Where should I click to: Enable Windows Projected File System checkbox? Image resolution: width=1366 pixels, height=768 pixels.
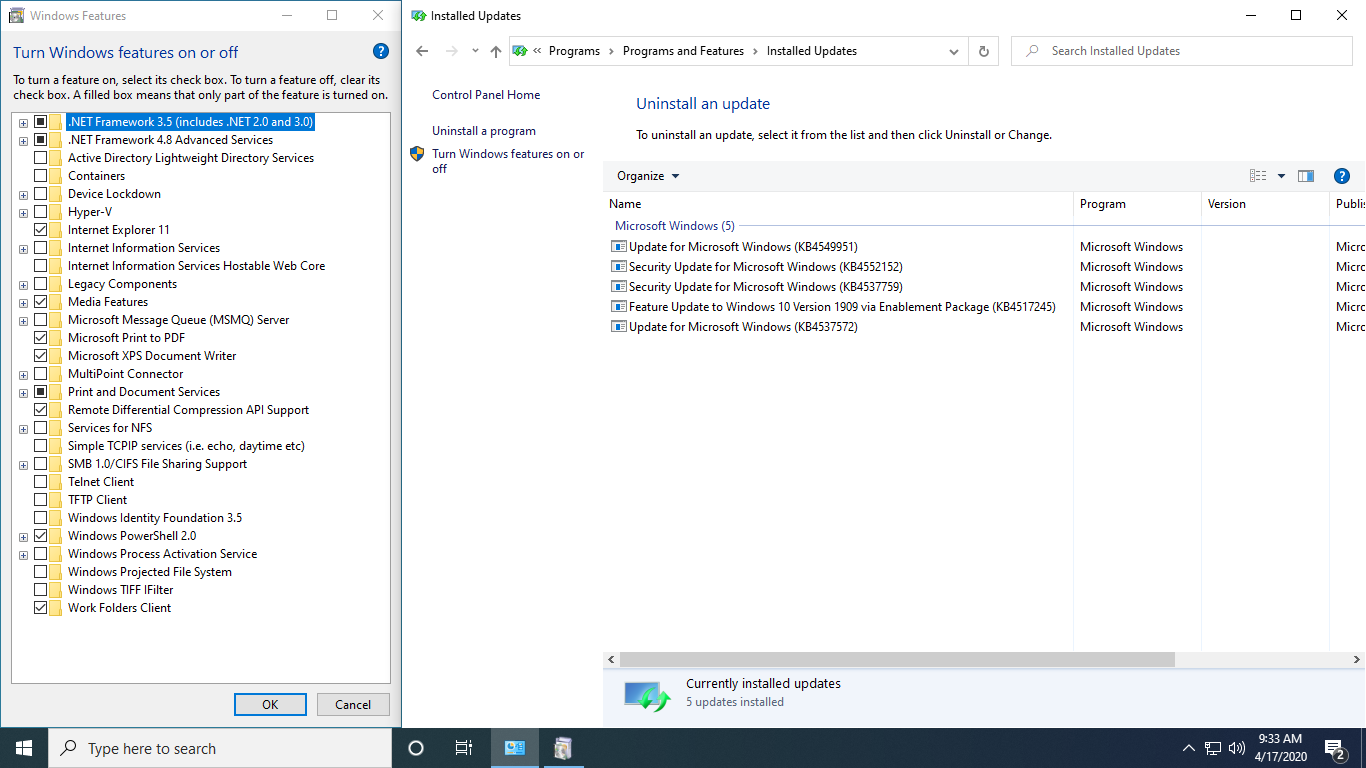coord(41,572)
